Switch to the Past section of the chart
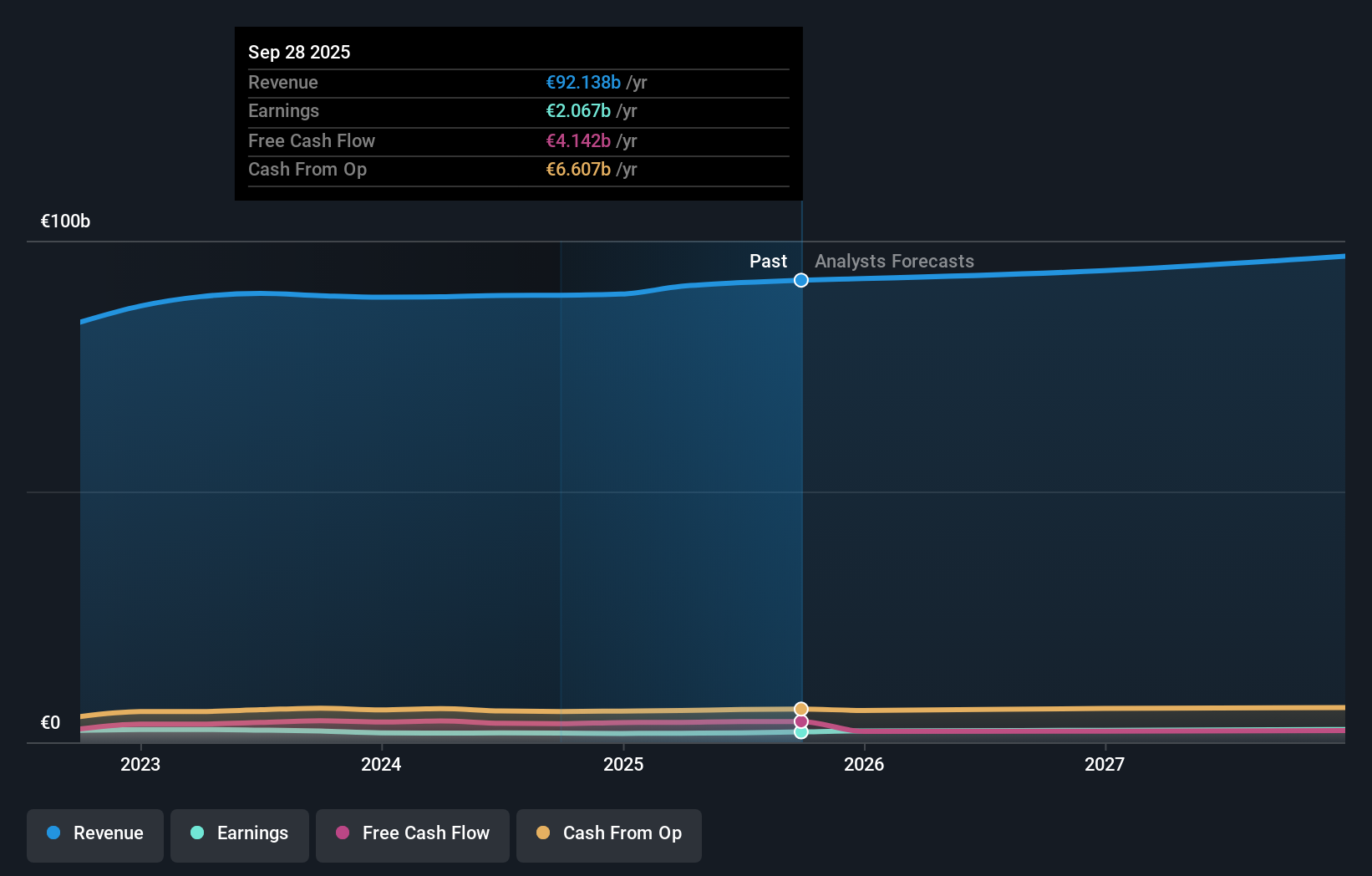Screen dimensions: 1372x876 pos(768,261)
